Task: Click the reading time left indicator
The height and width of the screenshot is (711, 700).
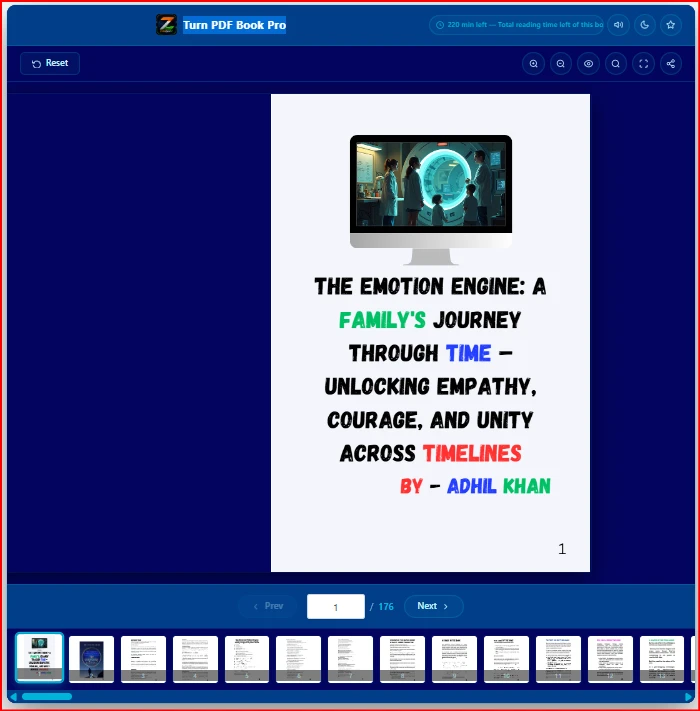Action: [x=516, y=25]
